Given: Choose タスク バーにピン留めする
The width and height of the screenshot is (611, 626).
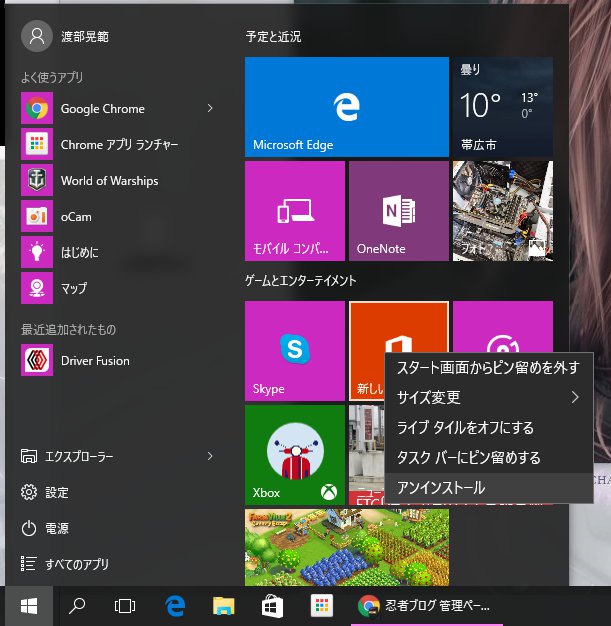Looking at the screenshot, I should pyautogui.click(x=489, y=458).
